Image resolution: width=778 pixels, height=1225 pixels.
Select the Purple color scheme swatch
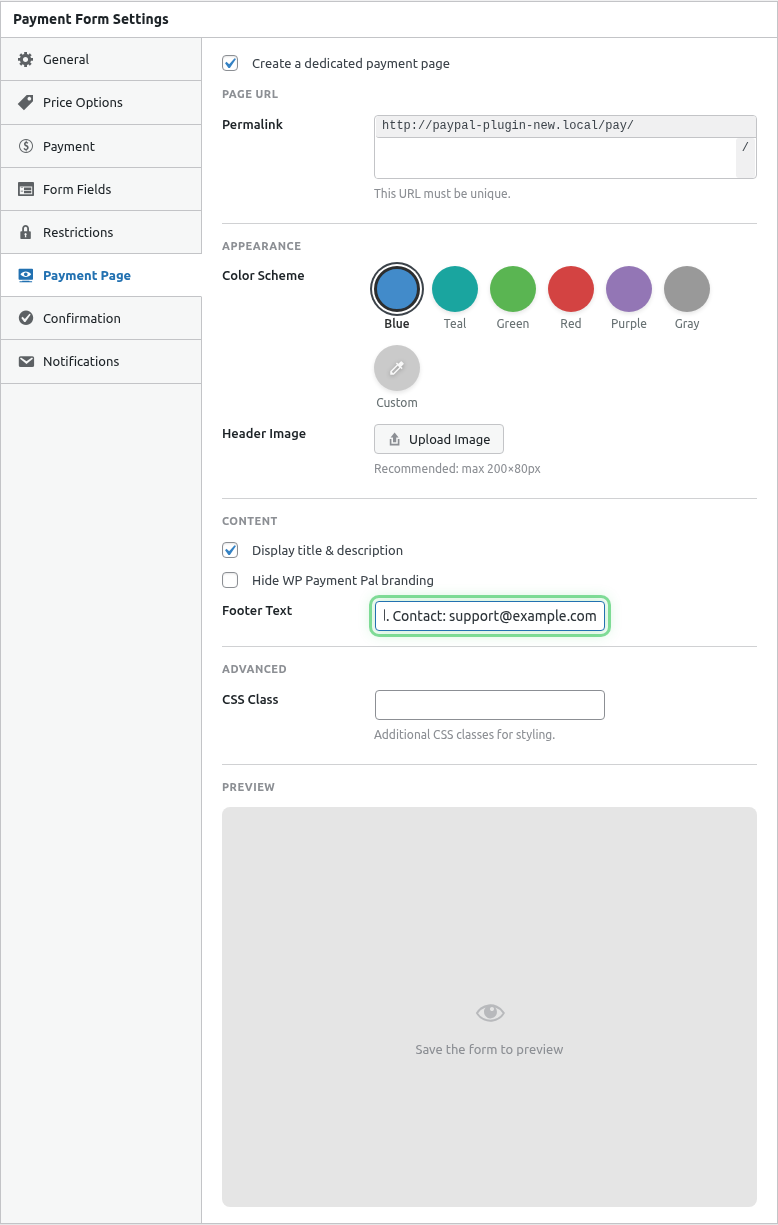tap(628, 287)
